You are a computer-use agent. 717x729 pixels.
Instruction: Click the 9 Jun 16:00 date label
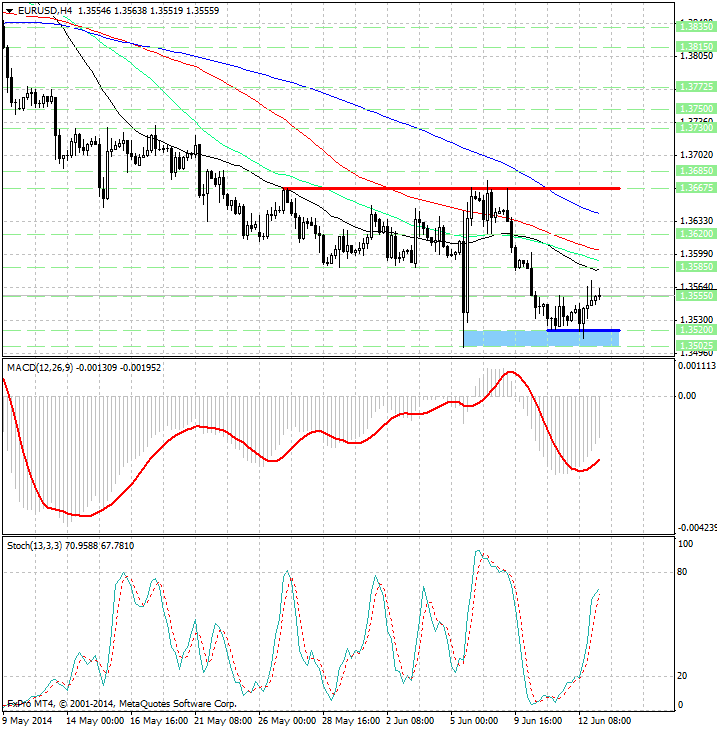click(538, 721)
